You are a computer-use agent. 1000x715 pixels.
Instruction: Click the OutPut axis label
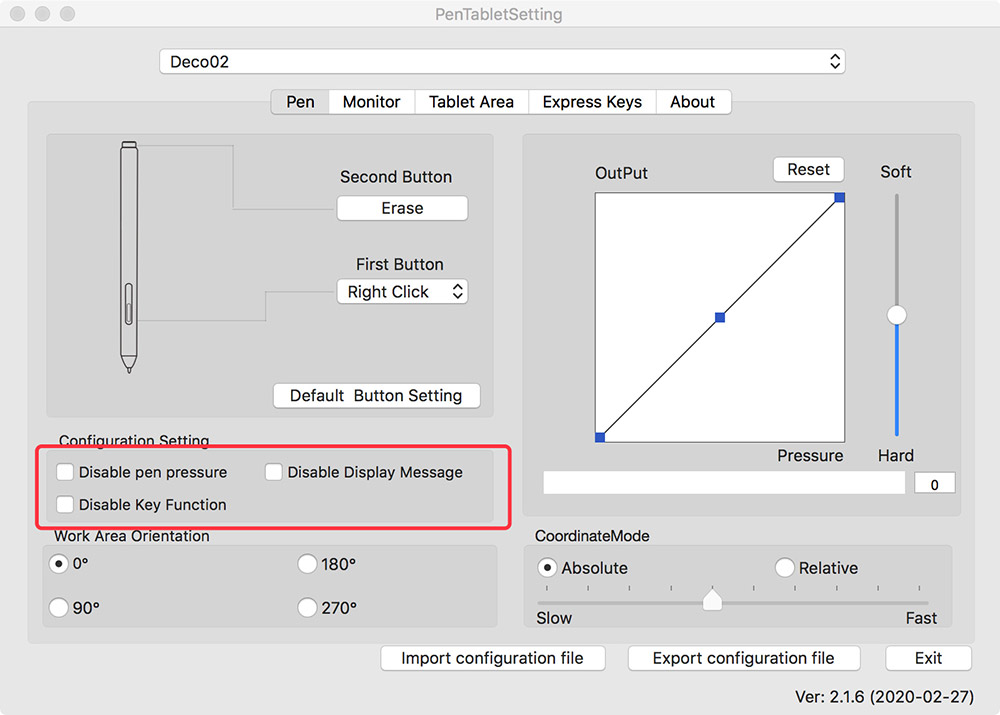click(621, 173)
